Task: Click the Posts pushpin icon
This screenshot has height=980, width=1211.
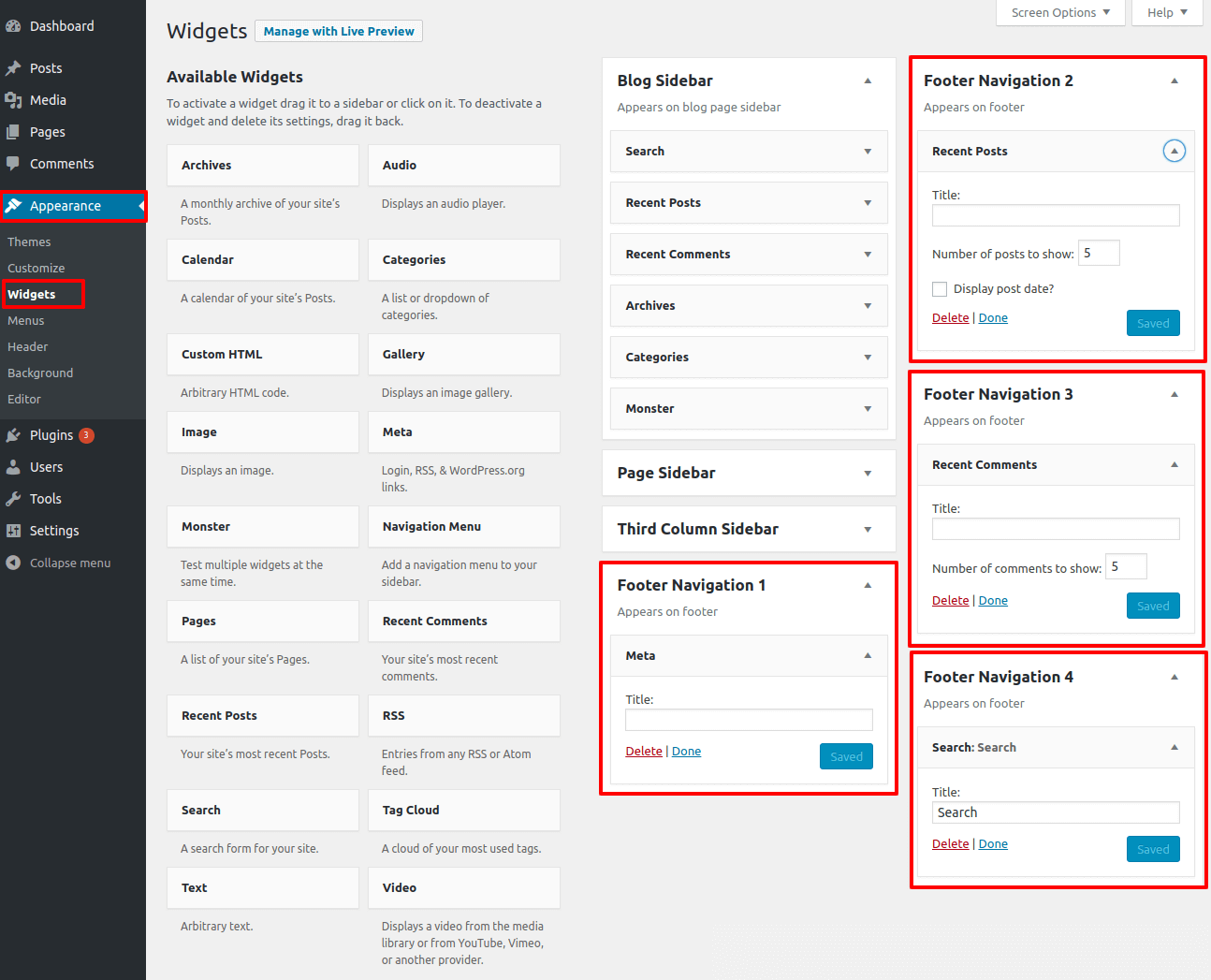Action: point(13,68)
